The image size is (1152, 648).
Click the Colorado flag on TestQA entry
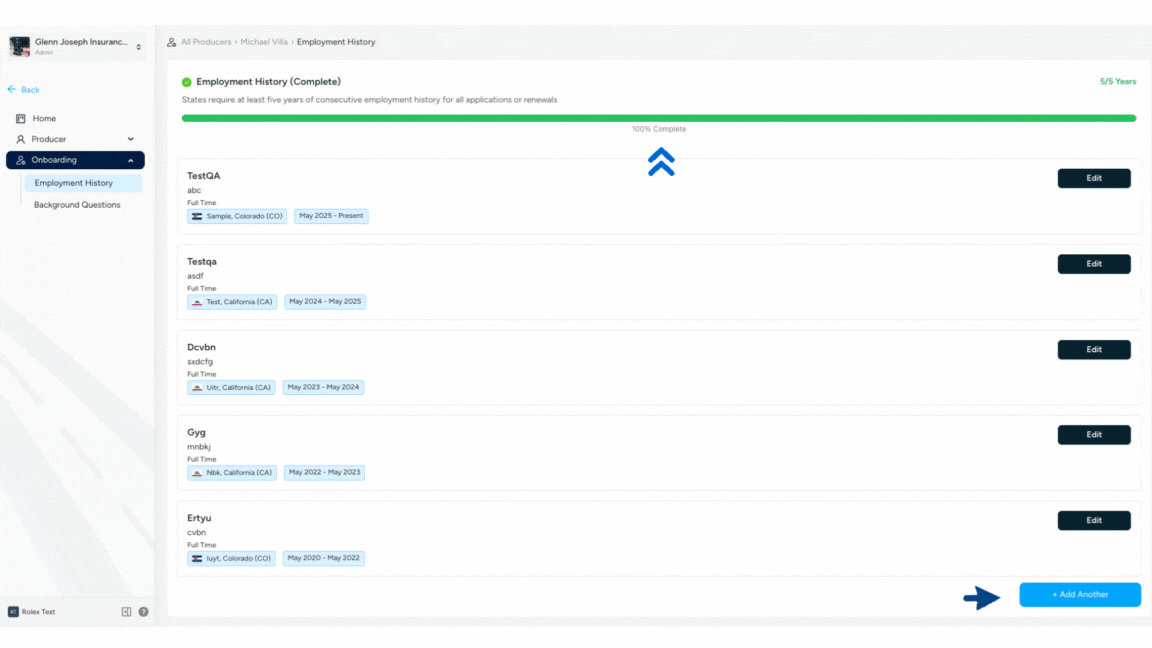tap(197, 217)
